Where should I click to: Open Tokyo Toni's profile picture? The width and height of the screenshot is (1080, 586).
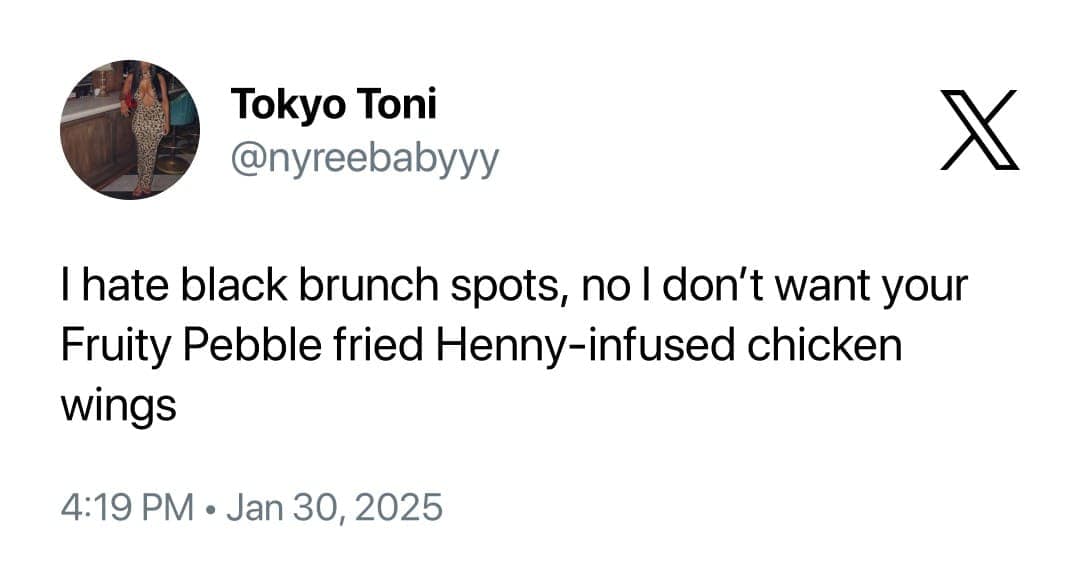coord(130,130)
